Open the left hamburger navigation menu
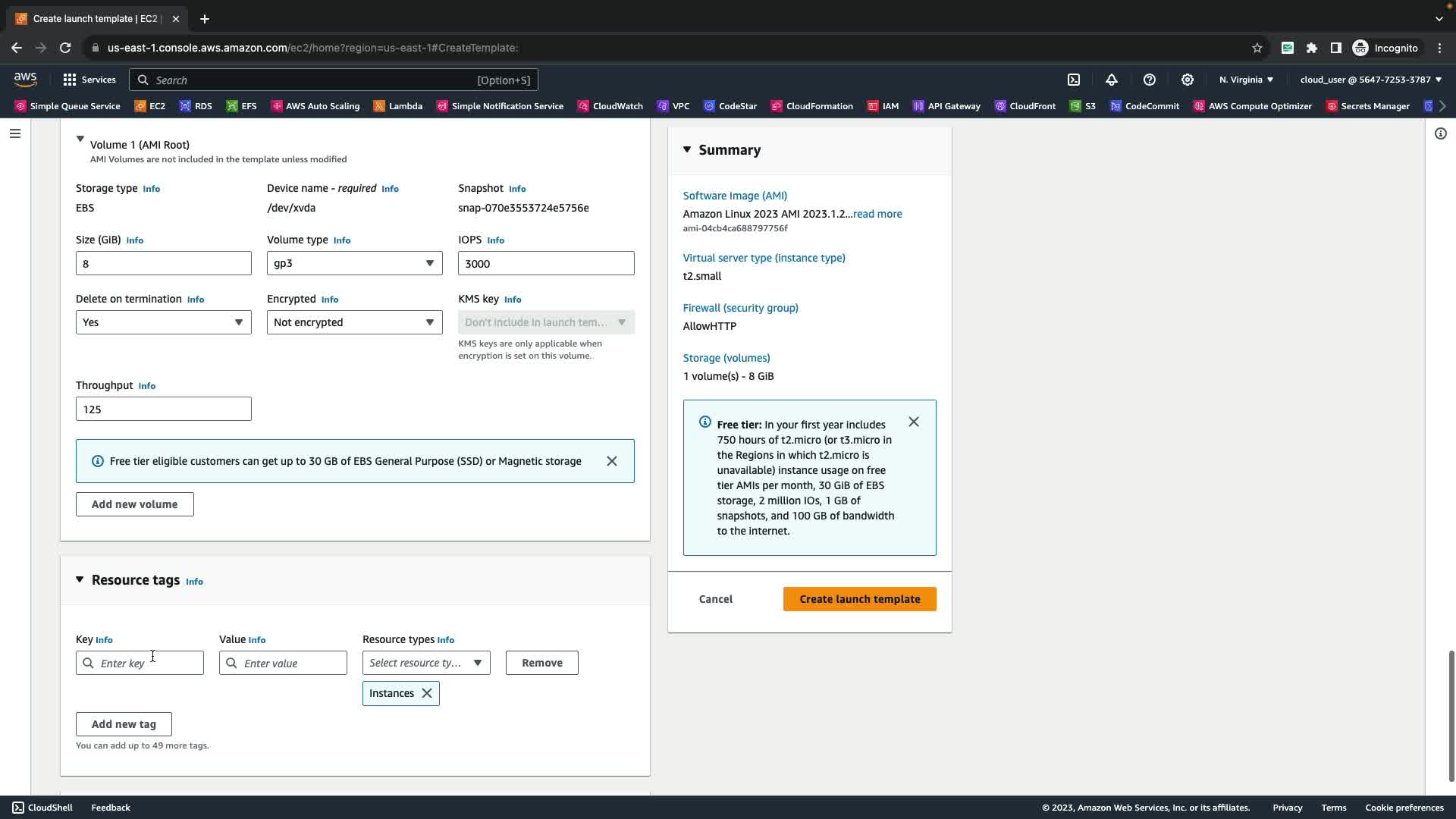The width and height of the screenshot is (1456, 819). (15, 133)
